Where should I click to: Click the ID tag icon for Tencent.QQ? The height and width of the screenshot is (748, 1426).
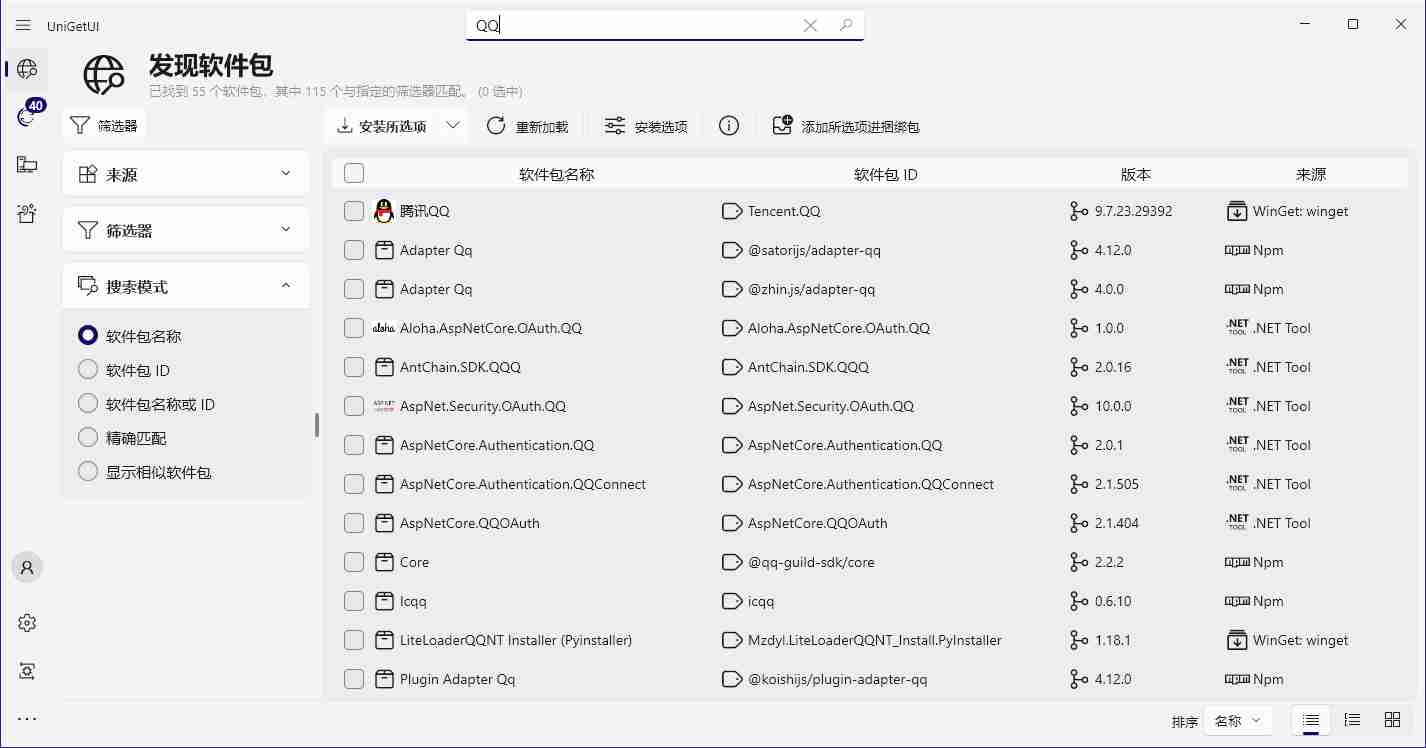(x=732, y=211)
